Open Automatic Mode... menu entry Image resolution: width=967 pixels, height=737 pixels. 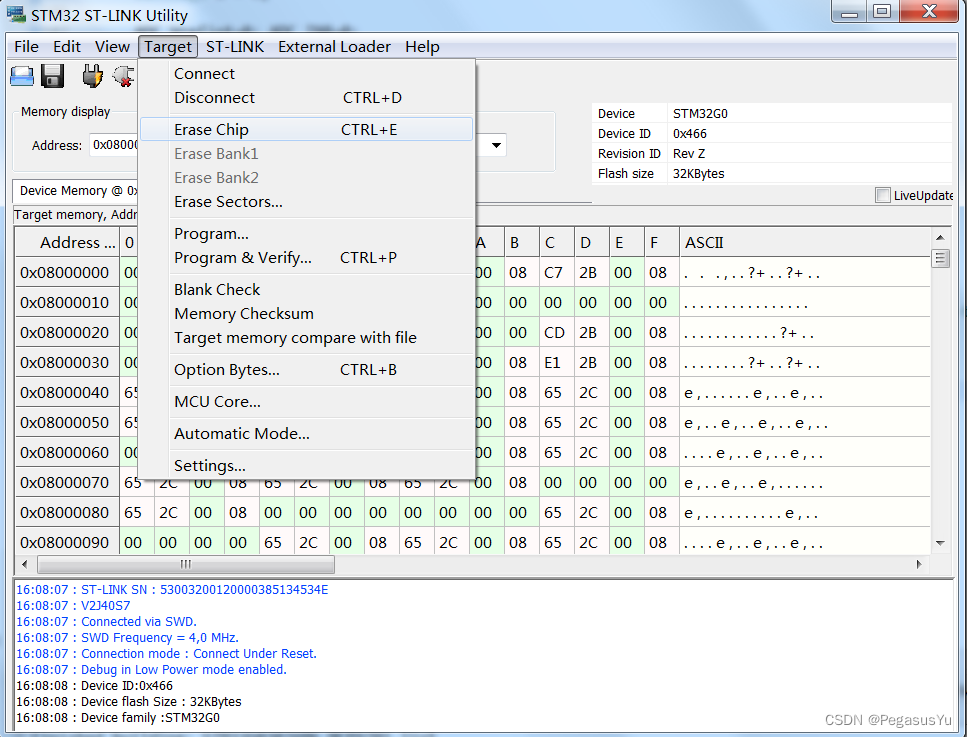(x=307, y=434)
